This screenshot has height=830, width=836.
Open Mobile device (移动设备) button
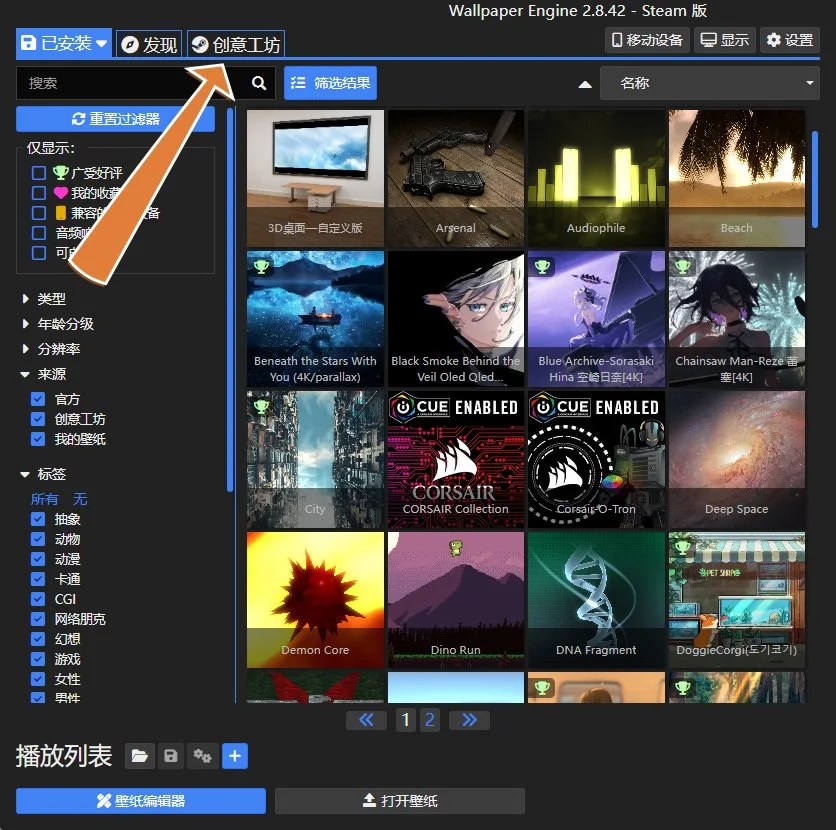click(x=647, y=40)
